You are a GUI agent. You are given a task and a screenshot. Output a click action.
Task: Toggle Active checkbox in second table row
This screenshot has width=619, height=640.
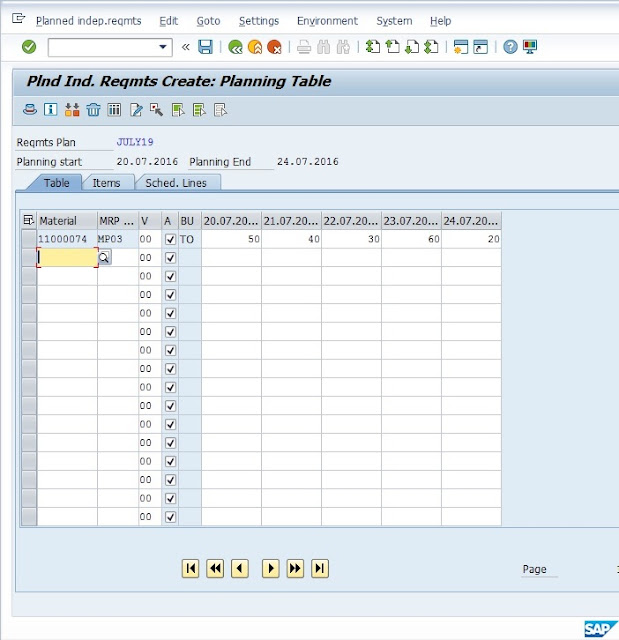pos(170,258)
